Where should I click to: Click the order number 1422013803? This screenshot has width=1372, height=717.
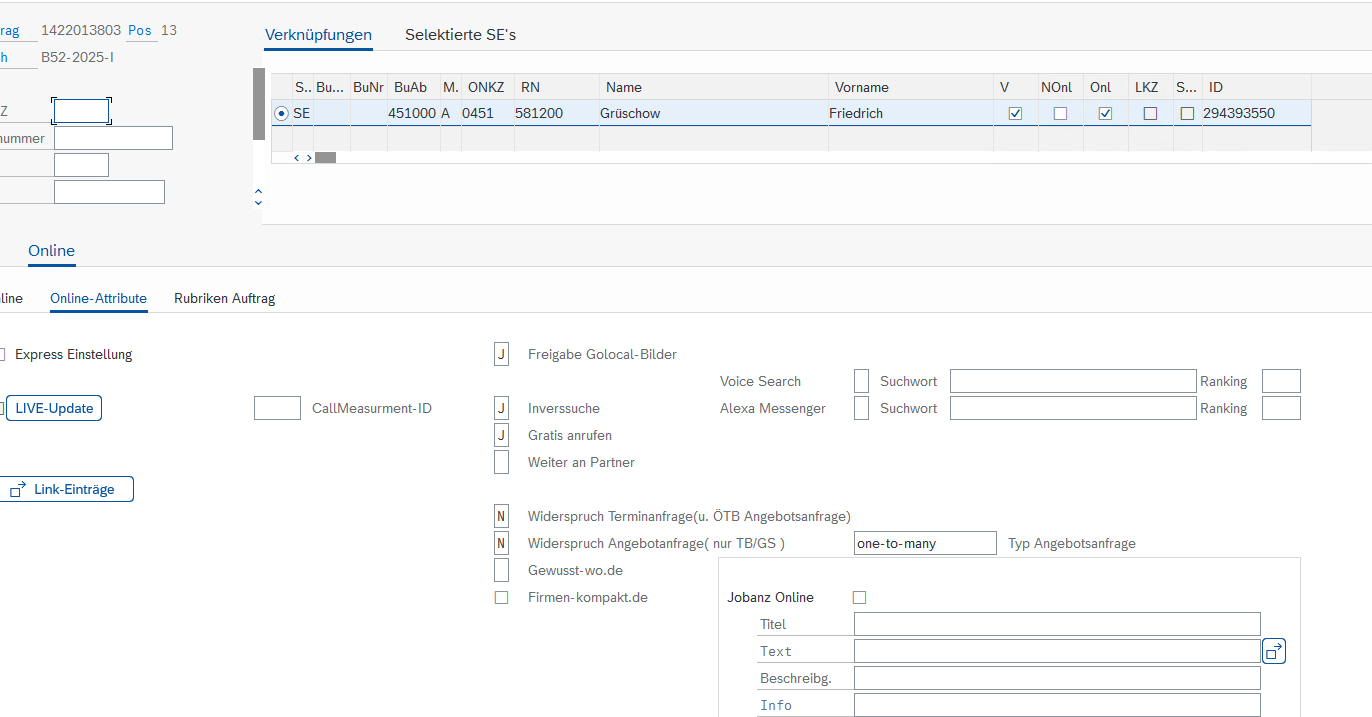81,31
